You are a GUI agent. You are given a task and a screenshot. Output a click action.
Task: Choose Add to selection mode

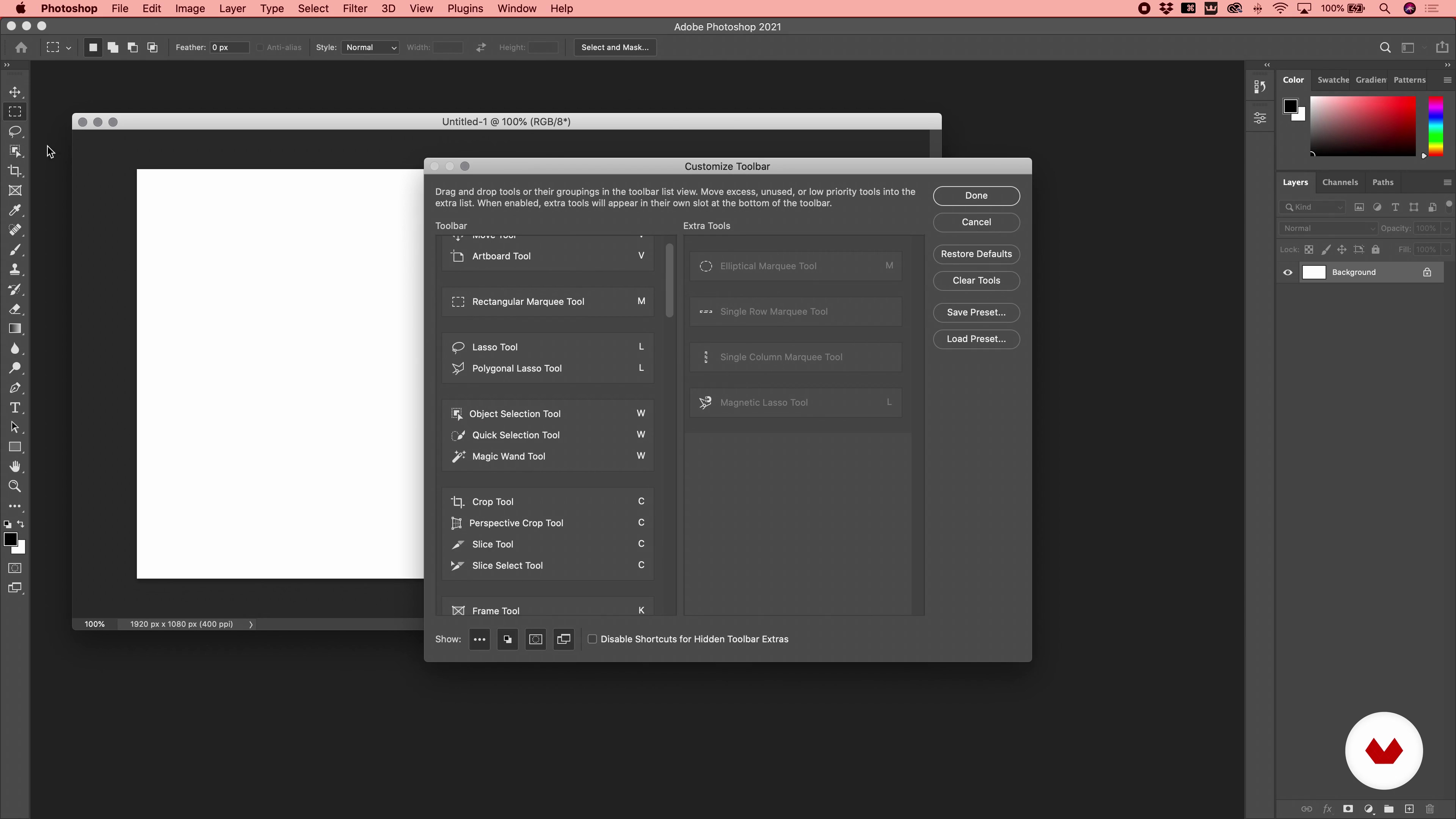113,47
